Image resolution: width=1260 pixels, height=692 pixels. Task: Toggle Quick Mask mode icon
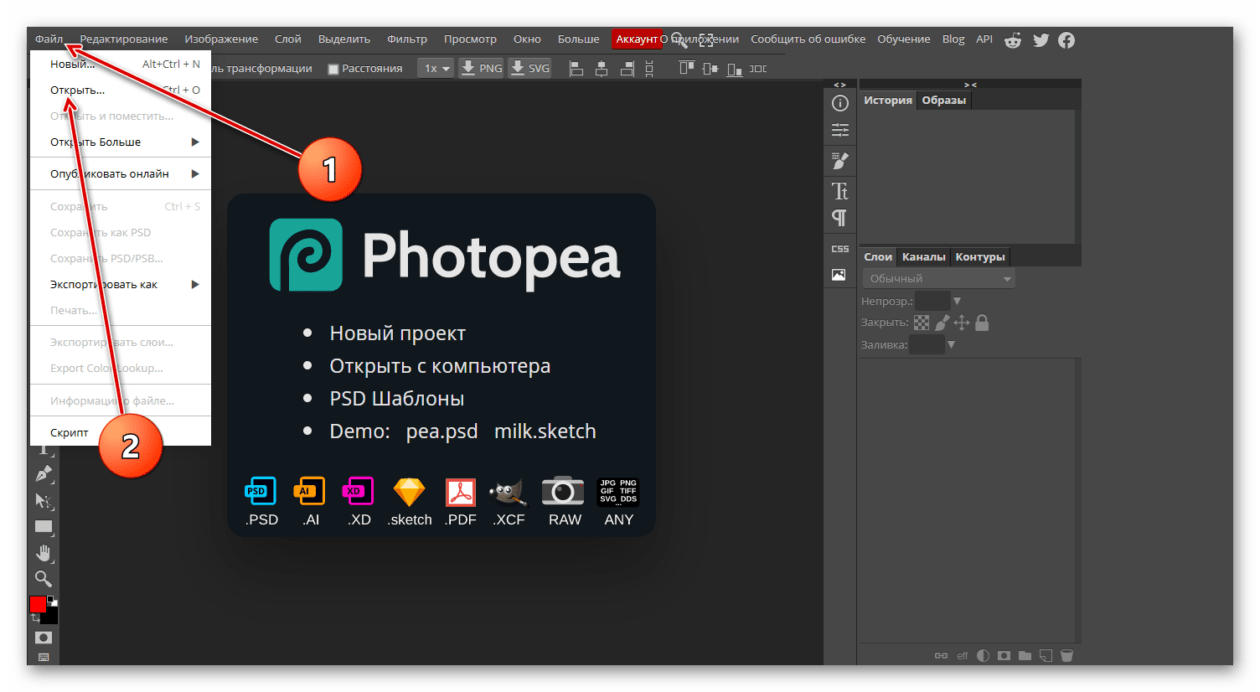point(43,637)
